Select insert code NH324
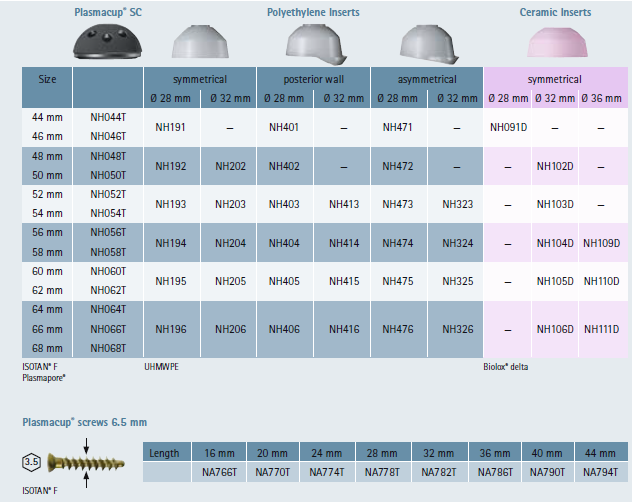The image size is (632, 502). click(x=457, y=243)
